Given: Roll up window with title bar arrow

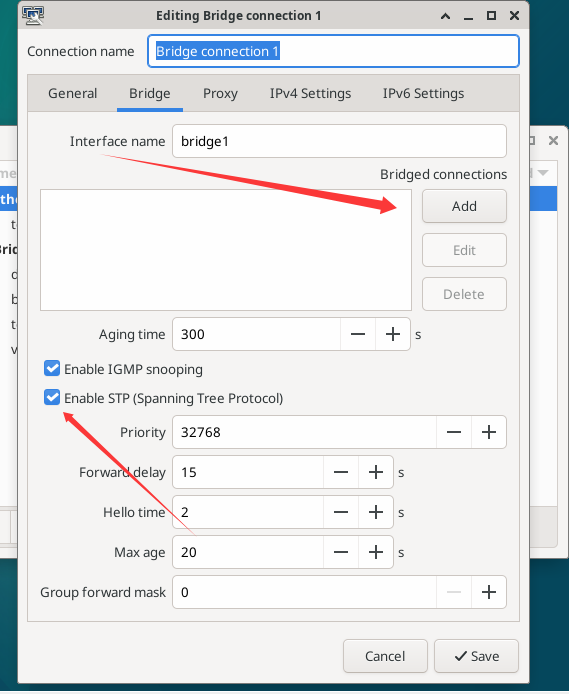Looking at the screenshot, I should 446,16.
